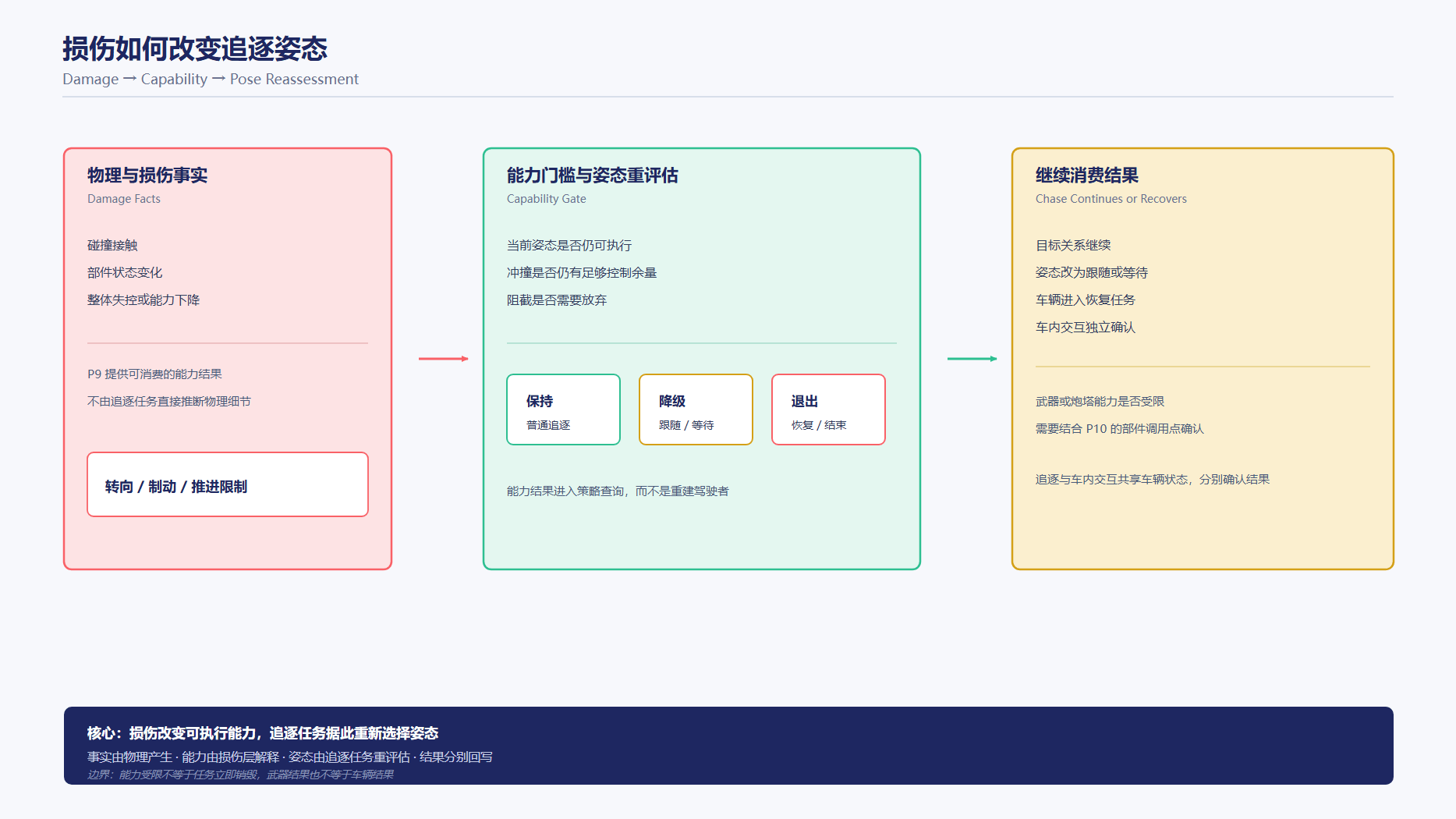Select the 保持 普通追逐 card
Image resolution: width=1456 pixels, height=819 pixels.
coord(563,409)
